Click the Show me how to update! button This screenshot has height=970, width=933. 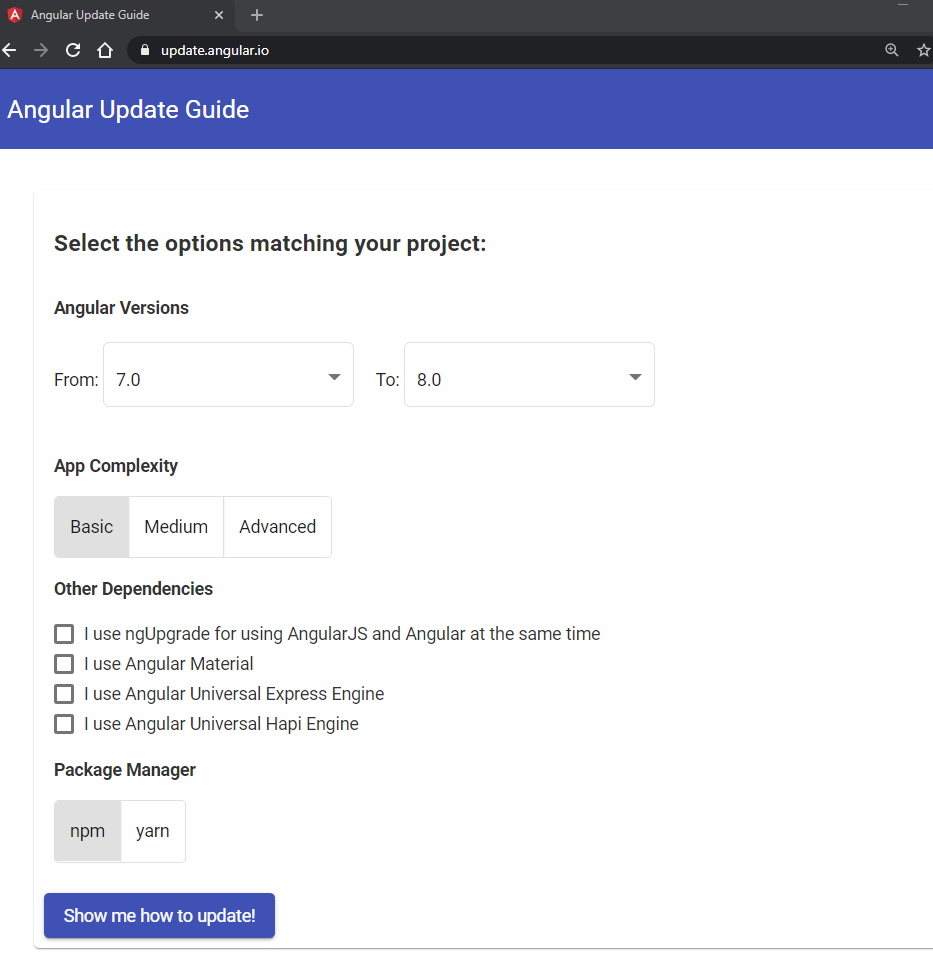160,916
